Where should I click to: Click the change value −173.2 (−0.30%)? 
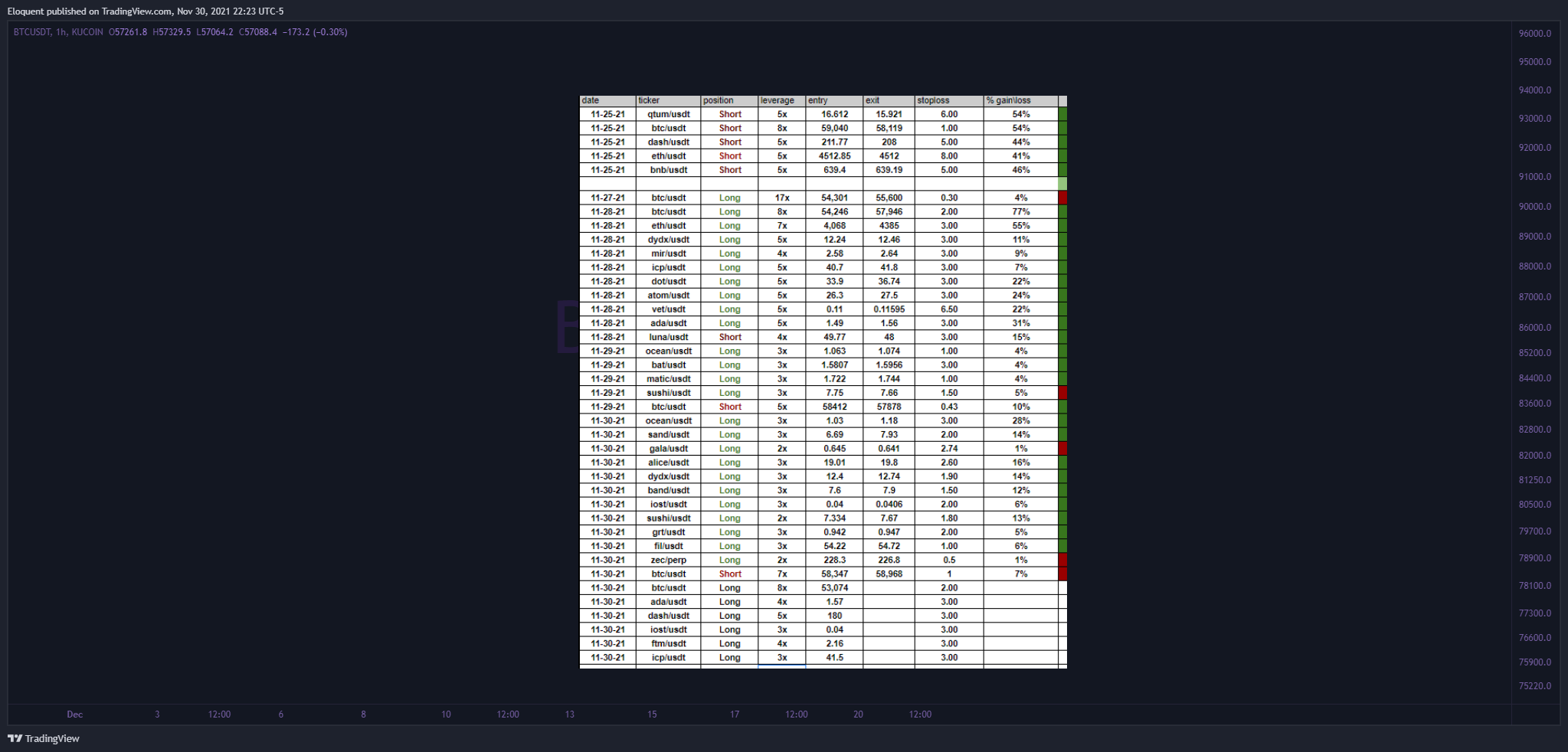pyautogui.click(x=315, y=32)
